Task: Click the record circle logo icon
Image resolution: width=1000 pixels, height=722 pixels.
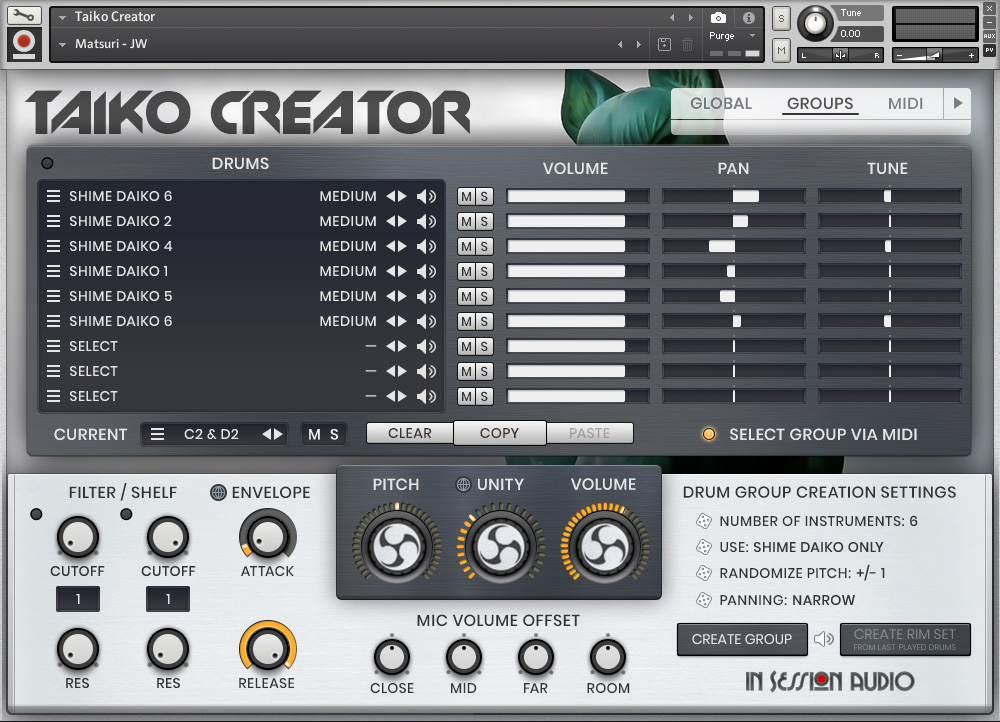Action: pyautogui.click(x=24, y=43)
